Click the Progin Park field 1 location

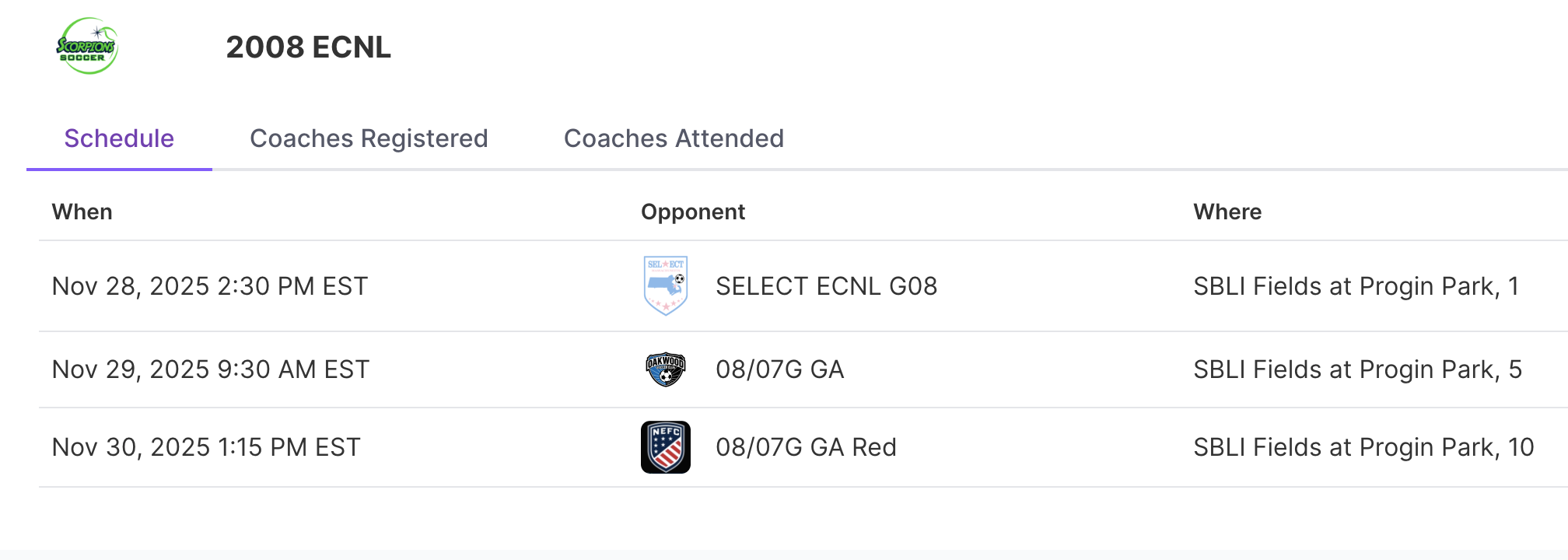[x=1356, y=286]
